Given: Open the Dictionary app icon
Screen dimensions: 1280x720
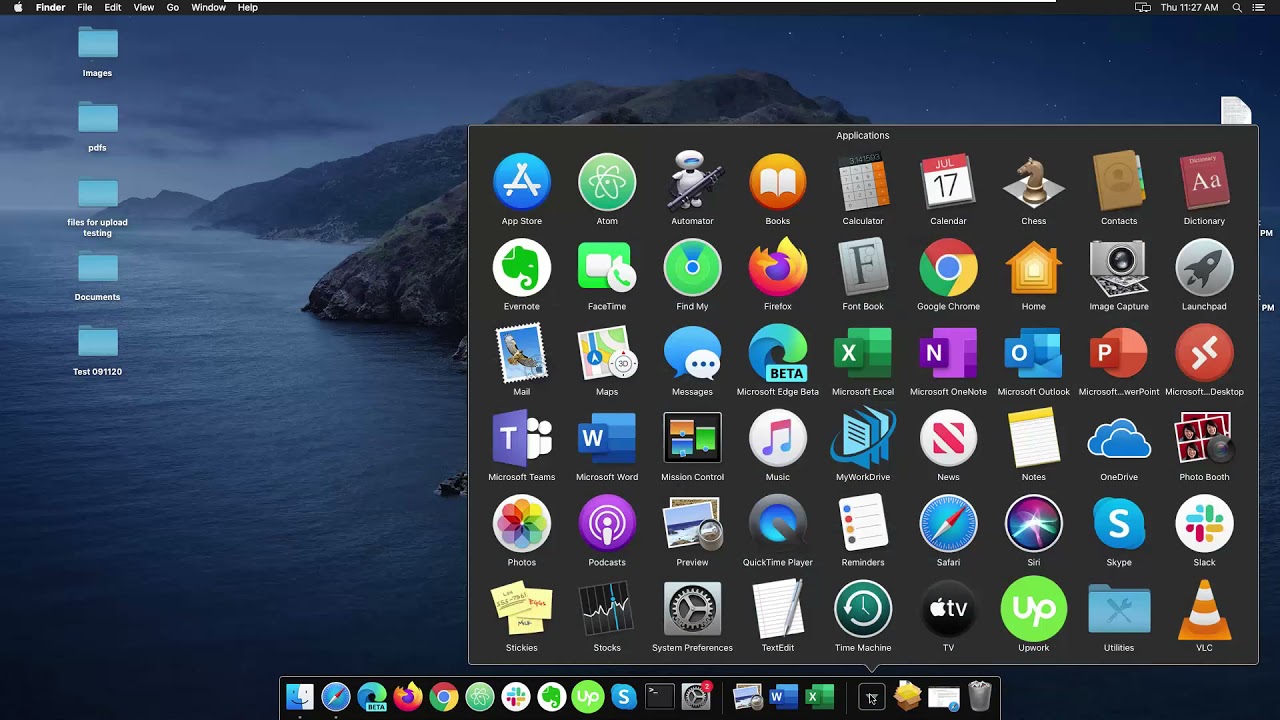Looking at the screenshot, I should (1204, 182).
